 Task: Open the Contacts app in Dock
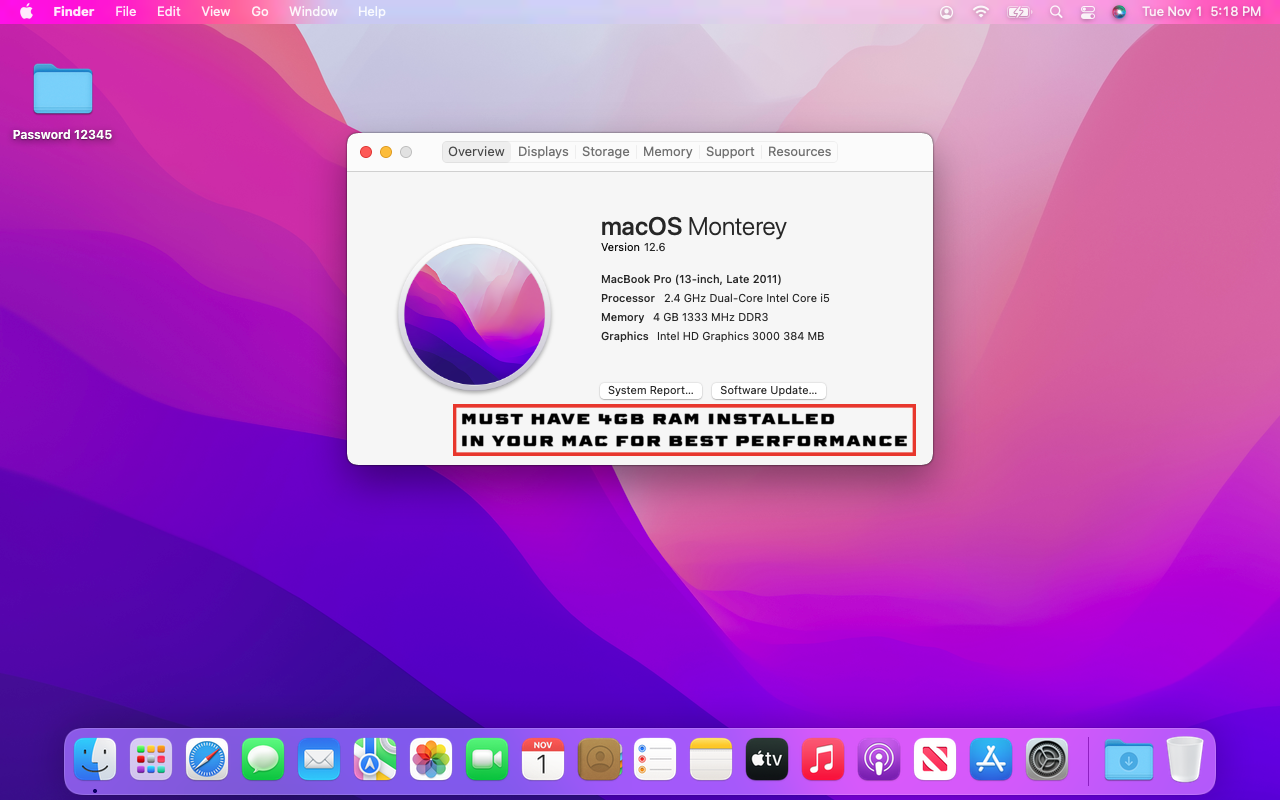click(599, 760)
